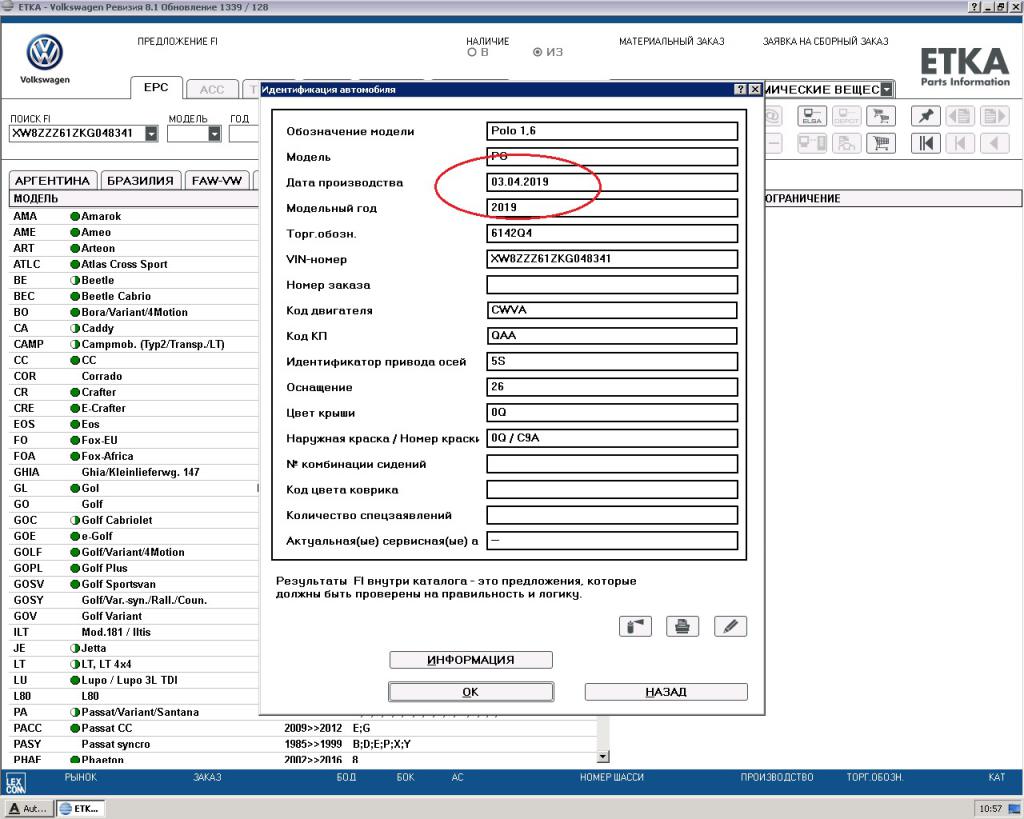Screen dimensions: 1024x819
Task: Open the АРГЕНТИНА market tab
Action: point(52,180)
